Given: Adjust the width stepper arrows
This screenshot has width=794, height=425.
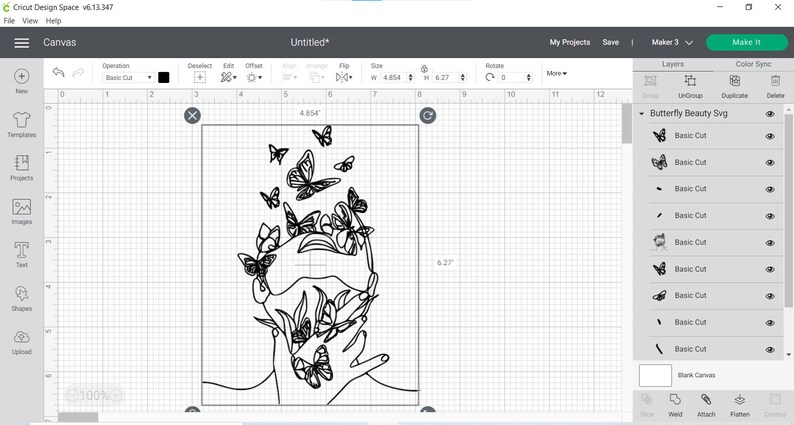Looking at the screenshot, I should (x=410, y=78).
